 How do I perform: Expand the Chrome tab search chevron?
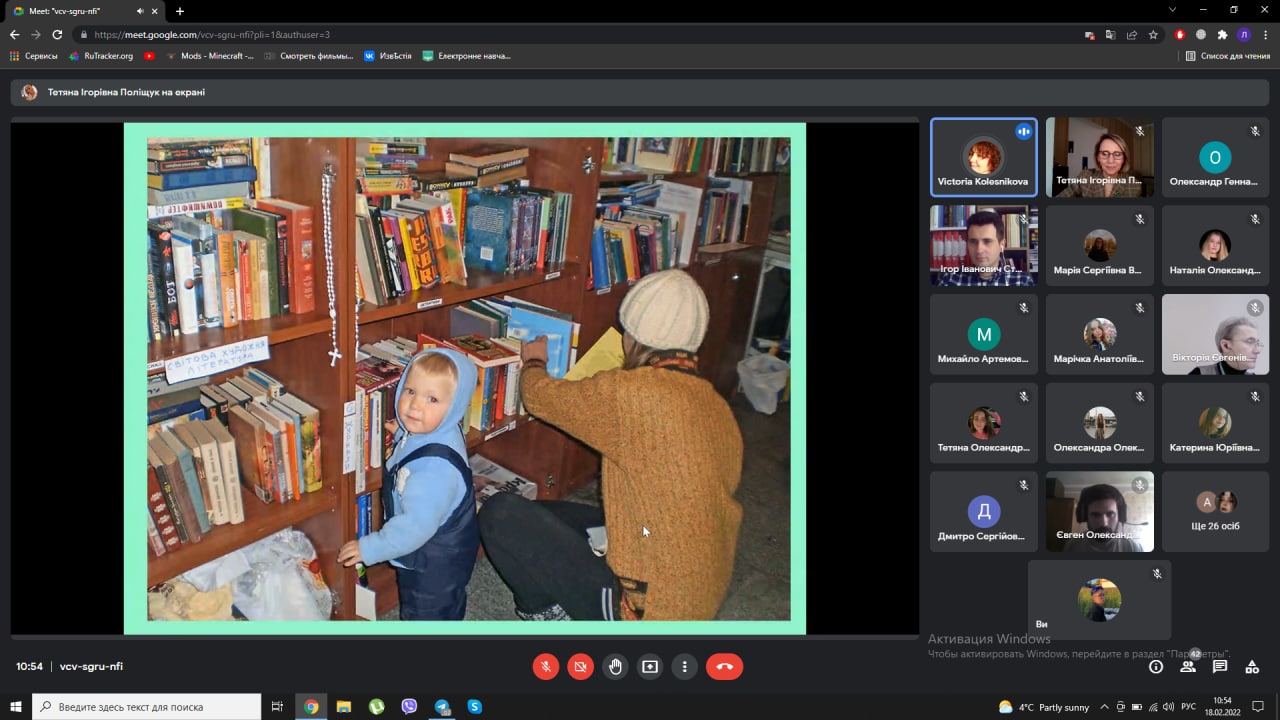1172,10
